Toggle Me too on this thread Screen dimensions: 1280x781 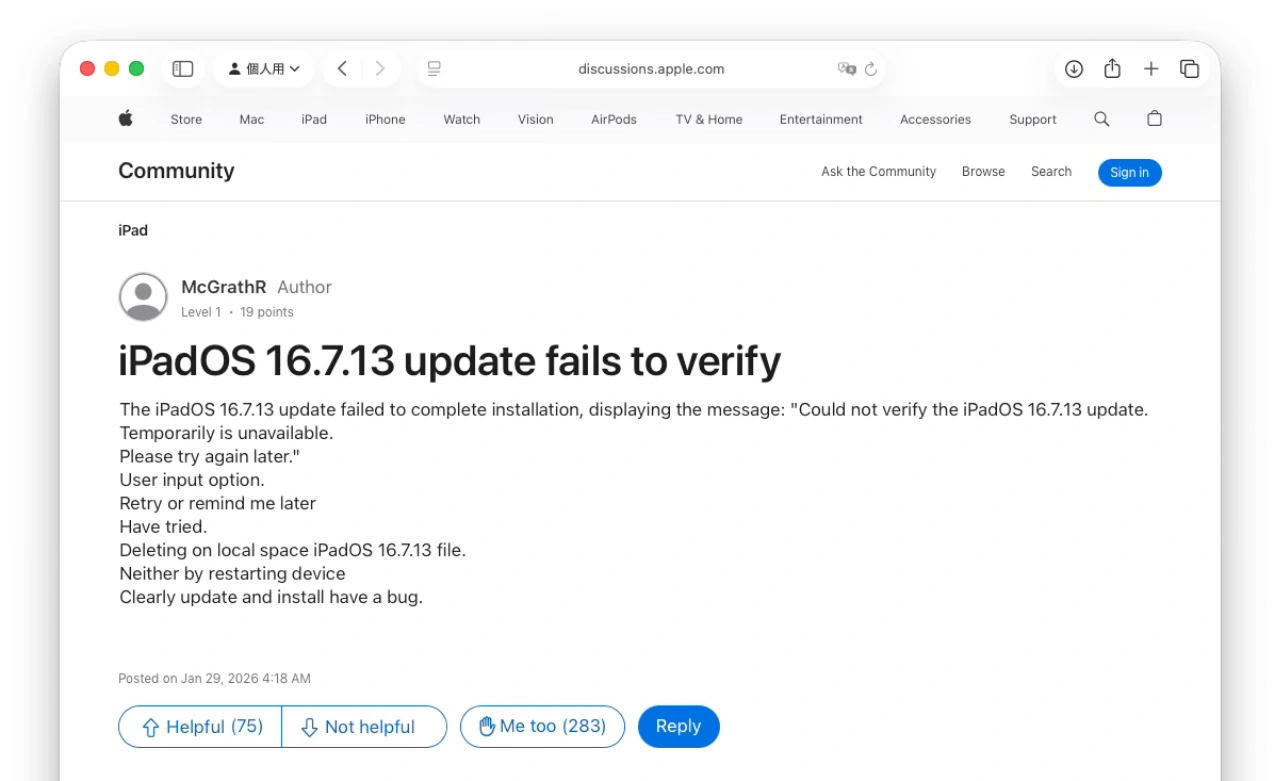[x=542, y=726]
